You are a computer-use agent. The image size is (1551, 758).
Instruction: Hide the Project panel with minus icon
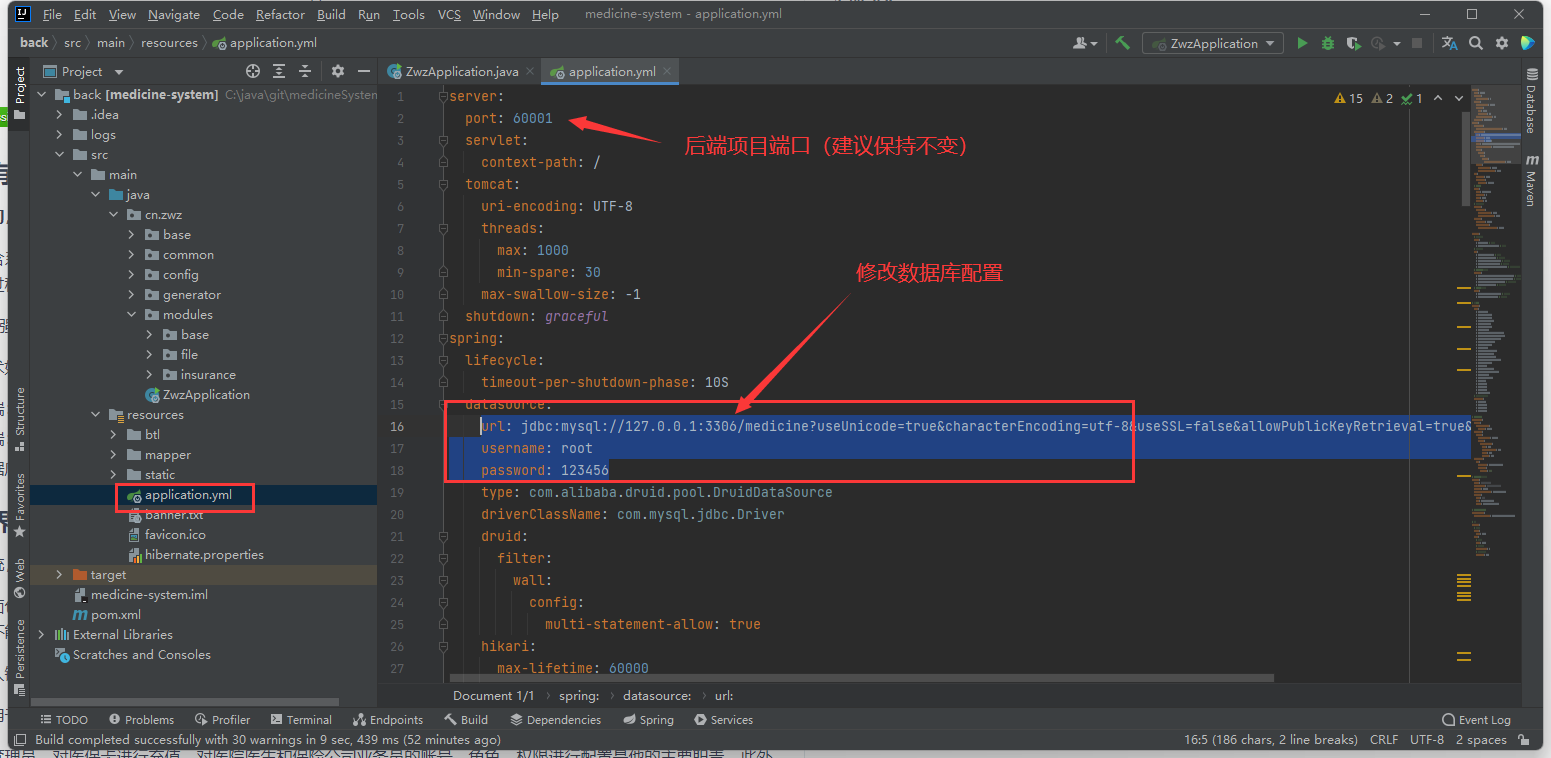(x=364, y=71)
